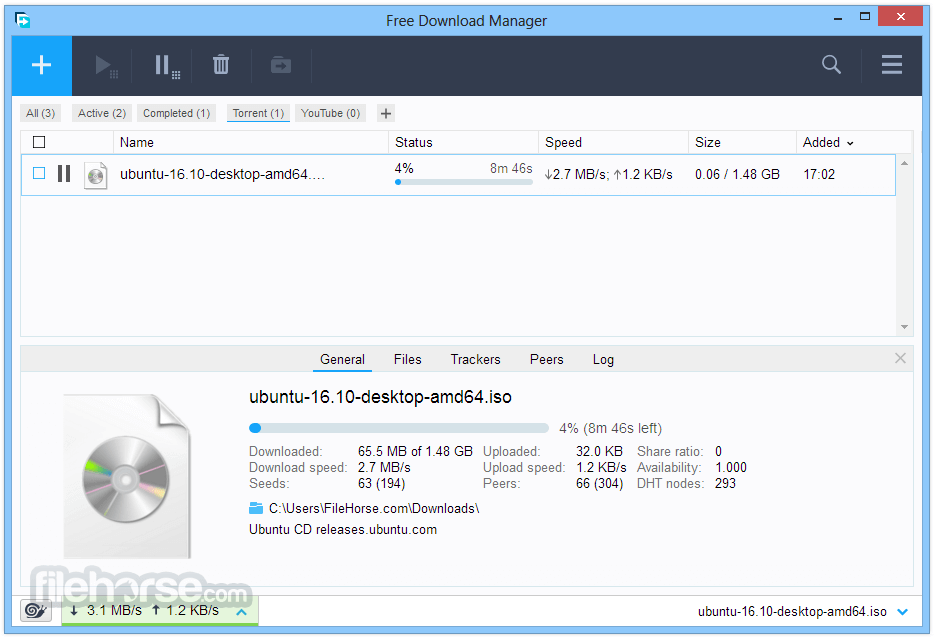Check the ubuntu-16.10 download row checkbox

tap(39, 174)
